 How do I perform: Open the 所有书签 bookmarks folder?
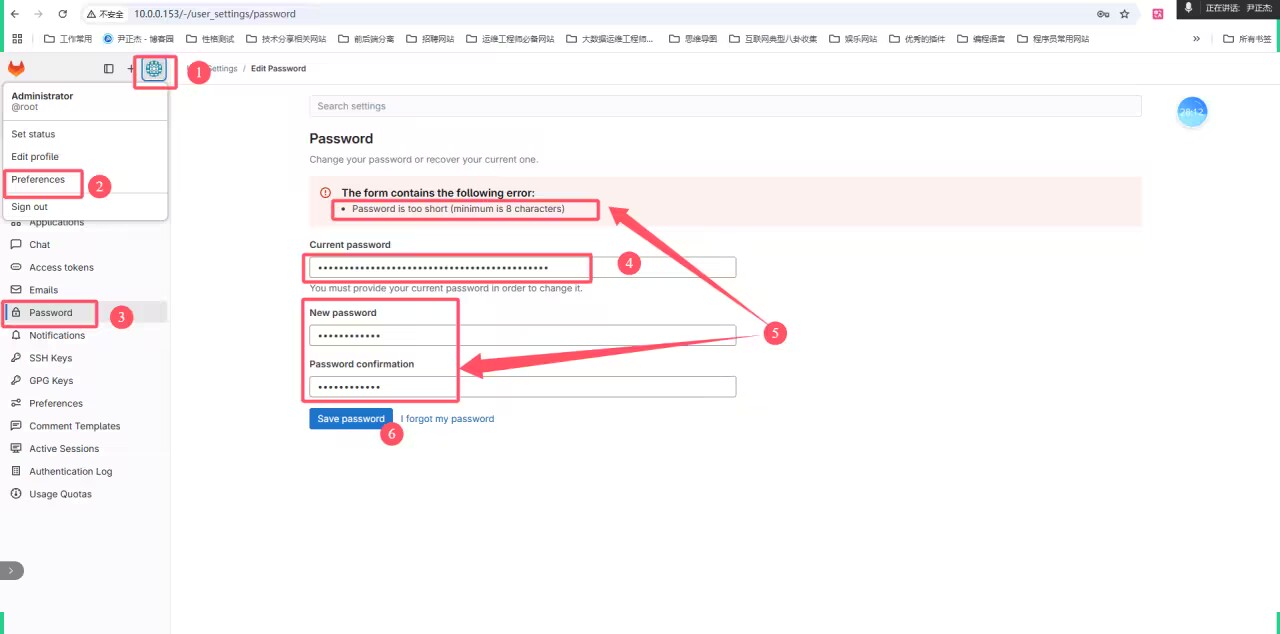[1246, 39]
